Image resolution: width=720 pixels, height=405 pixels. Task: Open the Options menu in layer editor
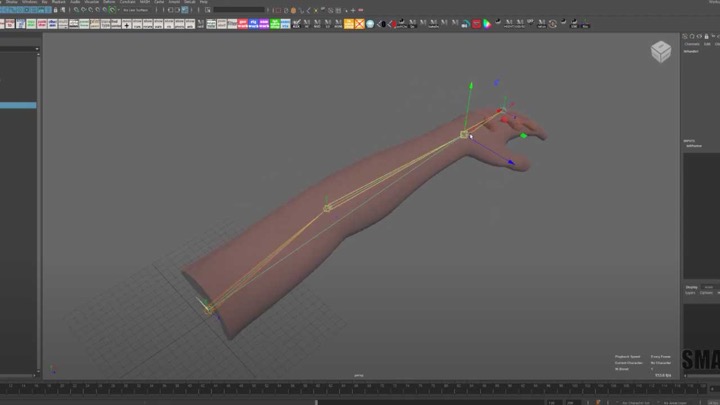[706, 293]
